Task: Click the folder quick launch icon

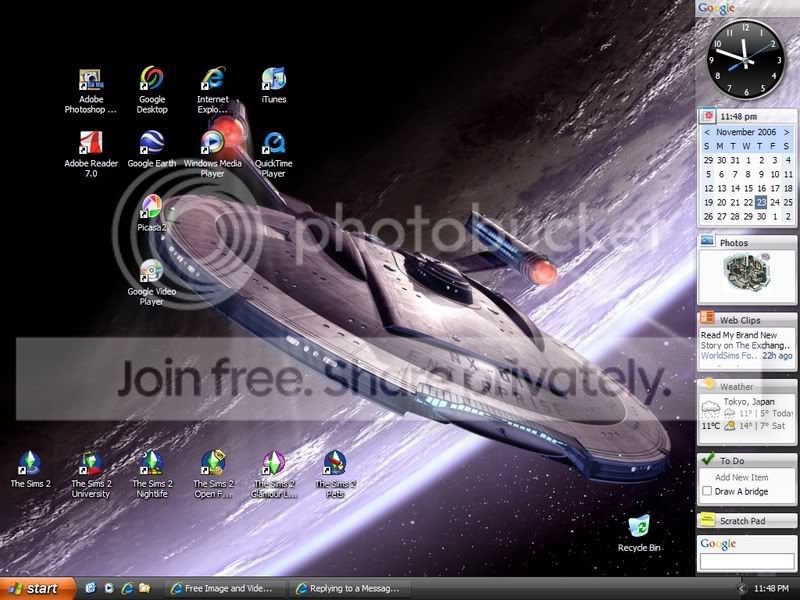Action: 145,588
